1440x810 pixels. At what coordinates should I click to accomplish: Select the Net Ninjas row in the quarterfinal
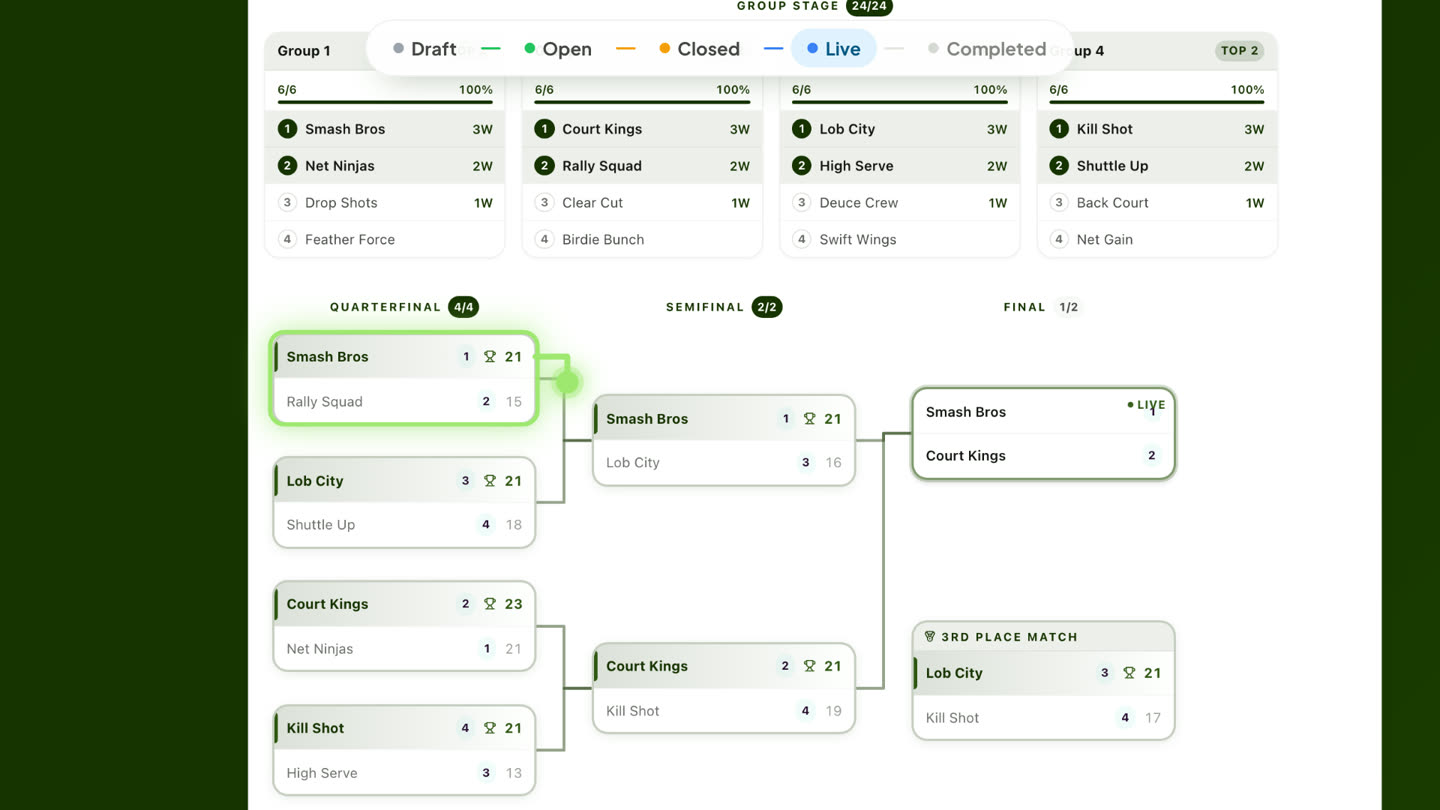pos(404,649)
